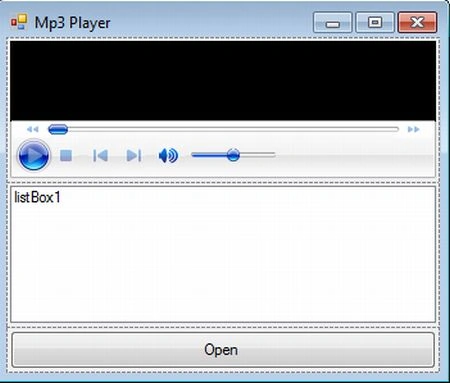This screenshot has width=450, height=383.
Task: Click the Mp3 Player window app icon
Action: point(19,22)
